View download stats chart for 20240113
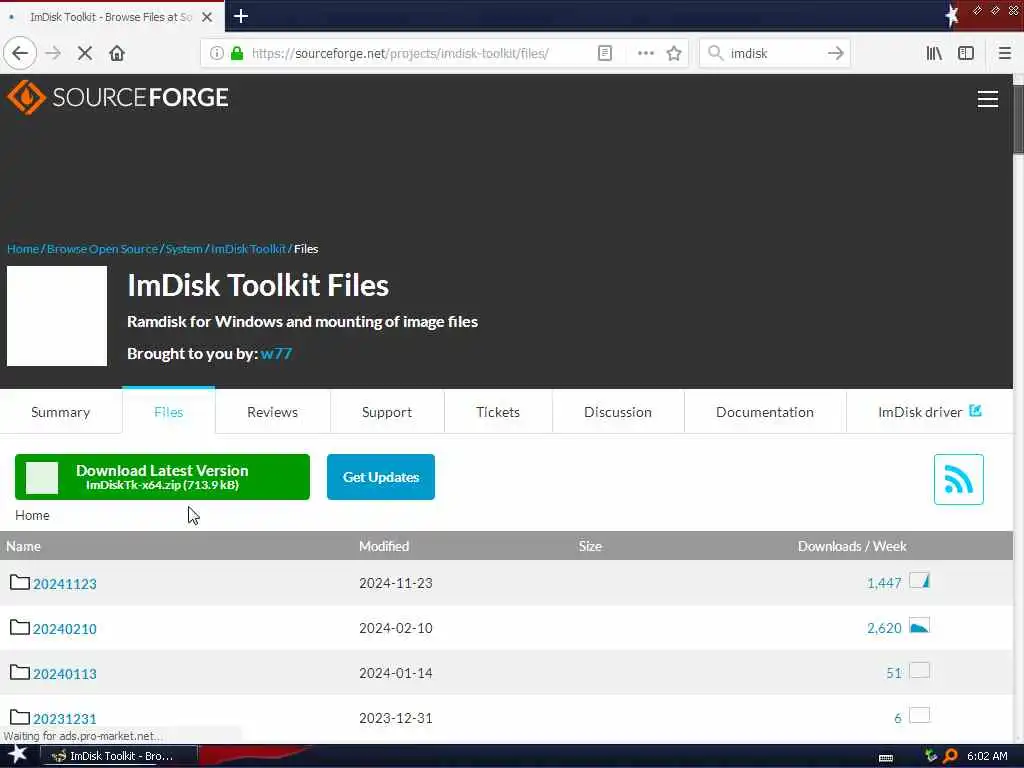The width and height of the screenshot is (1024, 768). point(919,671)
